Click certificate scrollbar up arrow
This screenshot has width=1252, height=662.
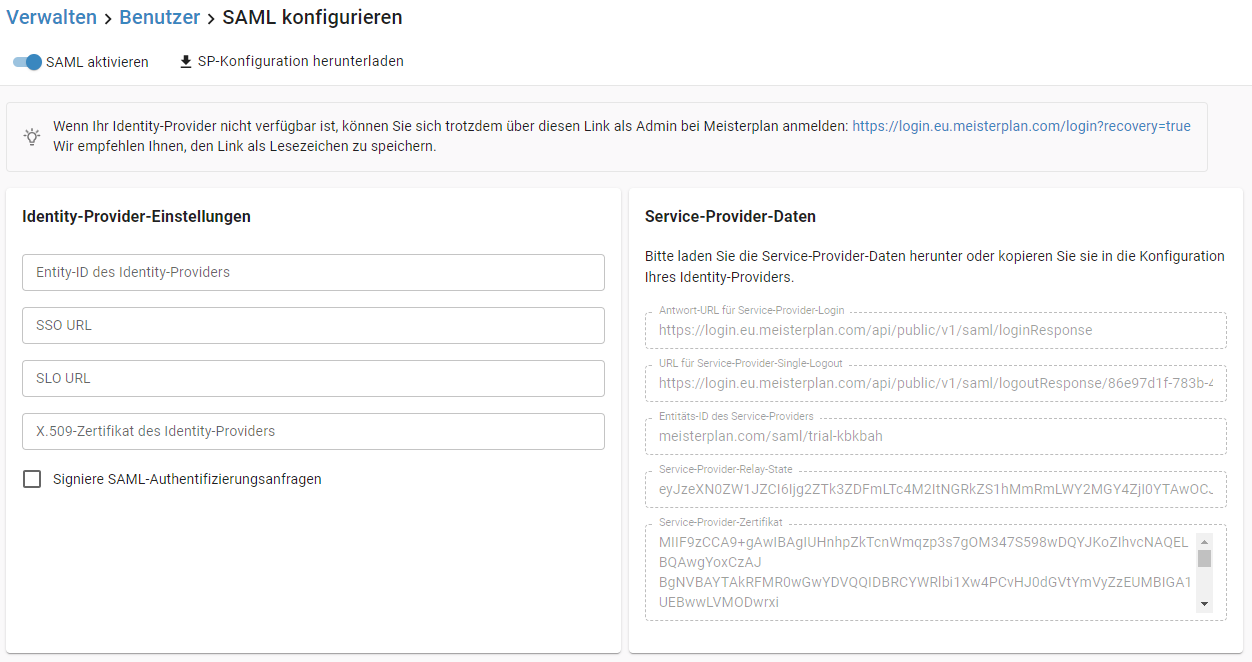[x=1204, y=541]
